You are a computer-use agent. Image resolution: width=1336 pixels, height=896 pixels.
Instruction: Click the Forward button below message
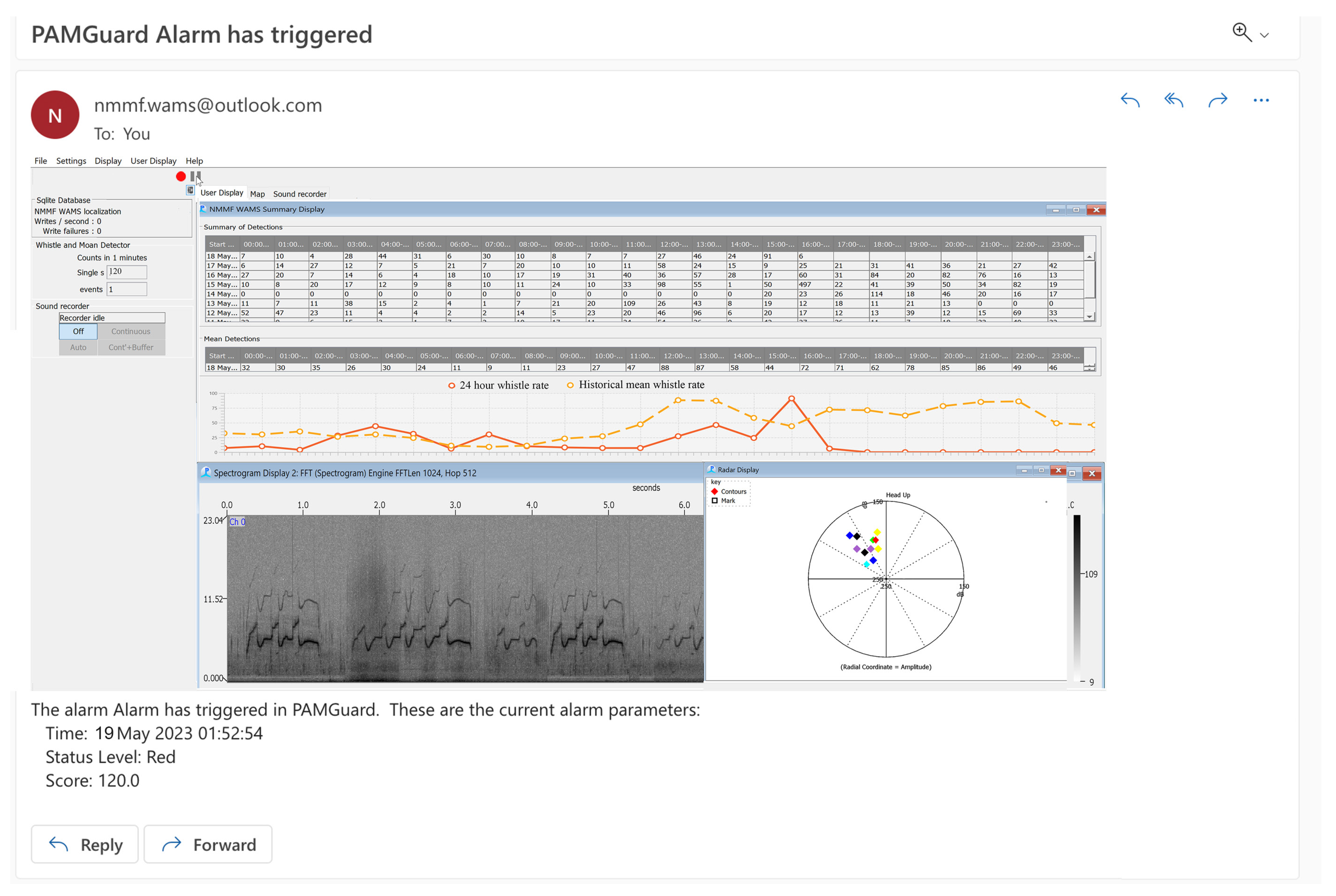[208, 844]
